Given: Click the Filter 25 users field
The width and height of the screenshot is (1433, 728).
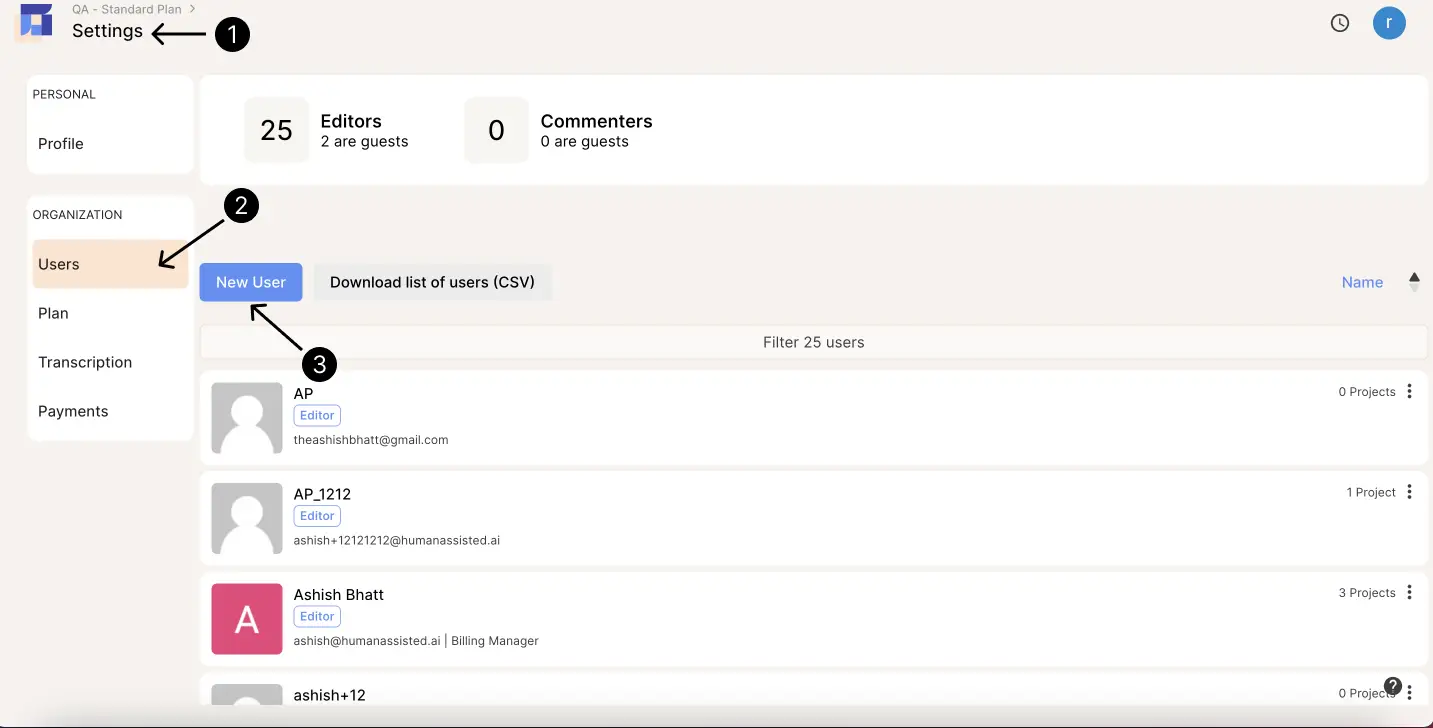Looking at the screenshot, I should [x=814, y=342].
